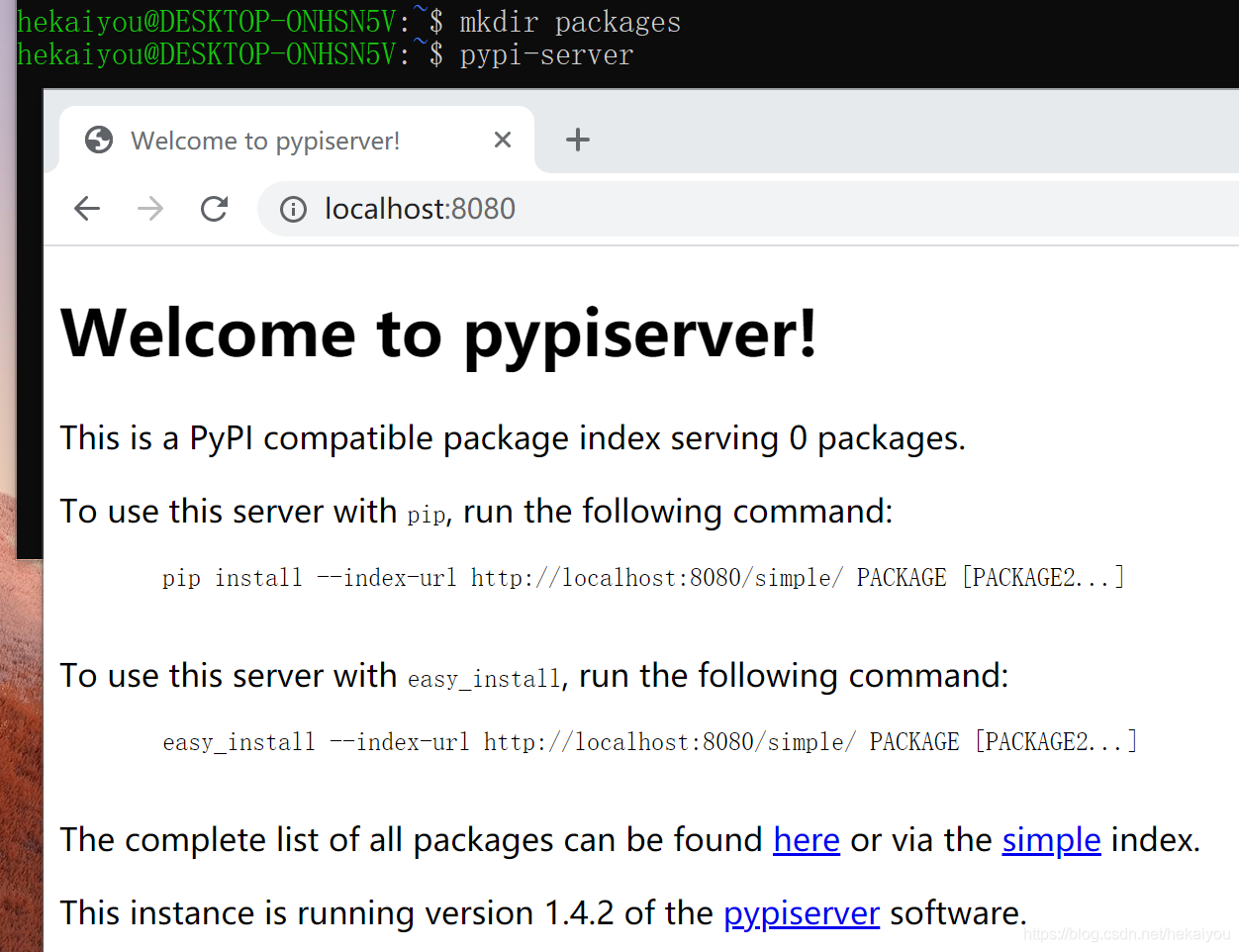Viewport: 1239px width, 952px height.
Task: Click the 'pypi-server' terminal command line
Action: (x=326, y=54)
